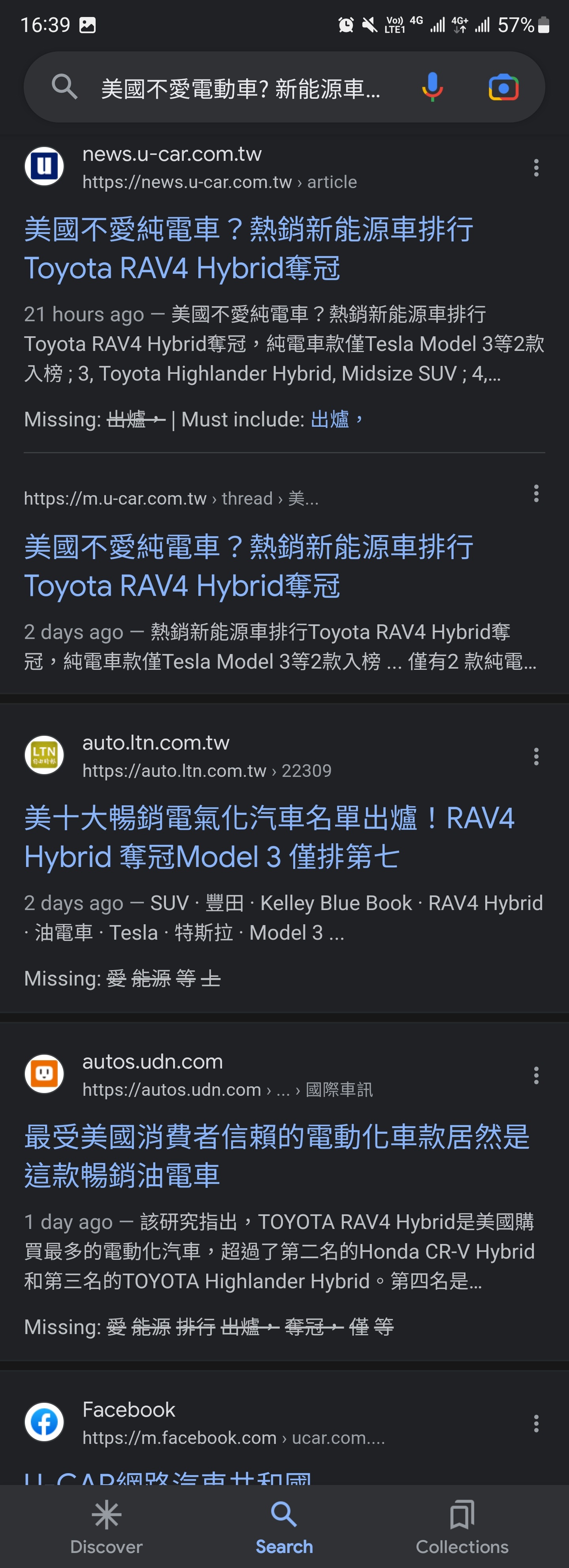The image size is (569, 1568).
Task: Open 最受美國消費者信賴的電動化車款 headline
Action: point(277,1156)
